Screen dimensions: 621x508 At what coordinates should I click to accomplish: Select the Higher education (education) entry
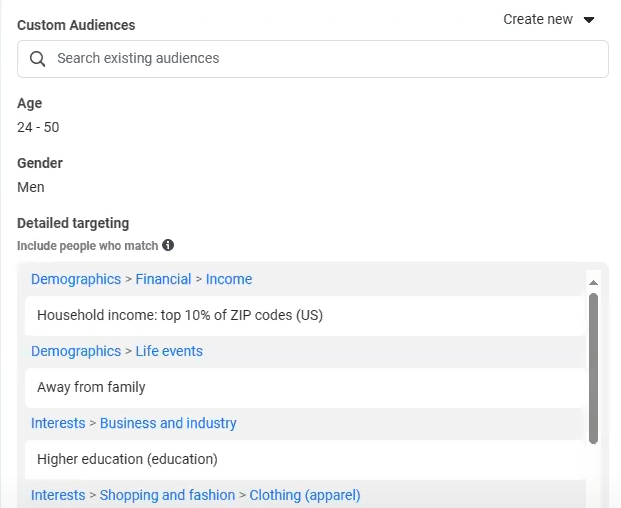click(305, 460)
